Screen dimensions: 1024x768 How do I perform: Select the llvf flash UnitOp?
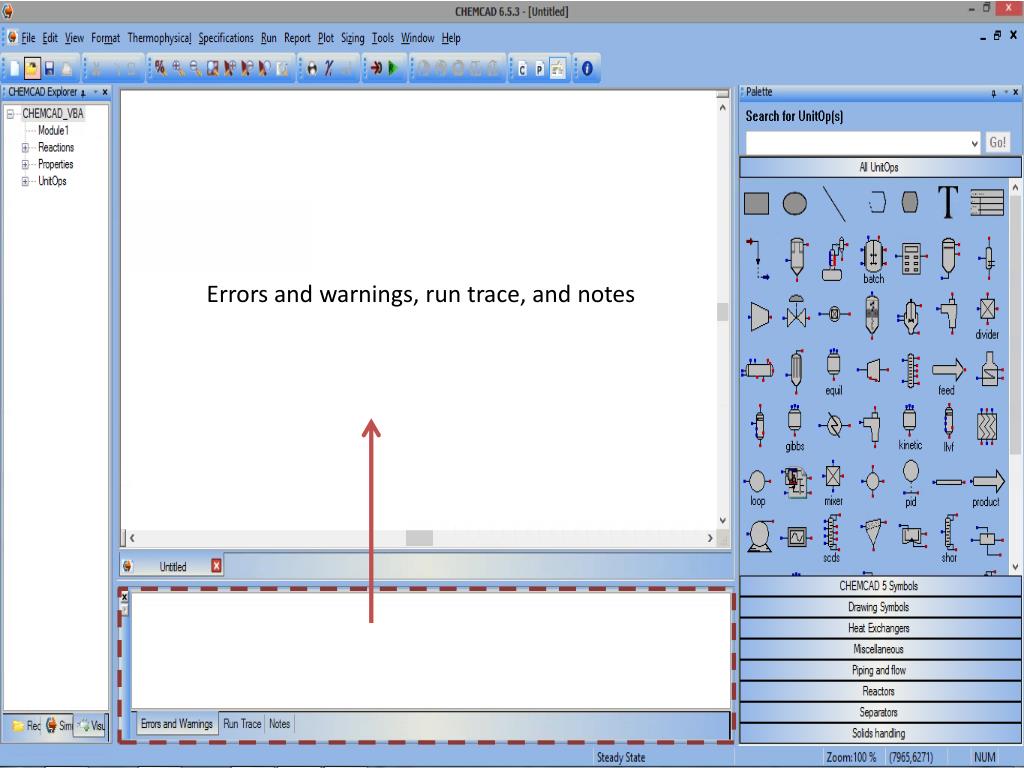(948, 428)
